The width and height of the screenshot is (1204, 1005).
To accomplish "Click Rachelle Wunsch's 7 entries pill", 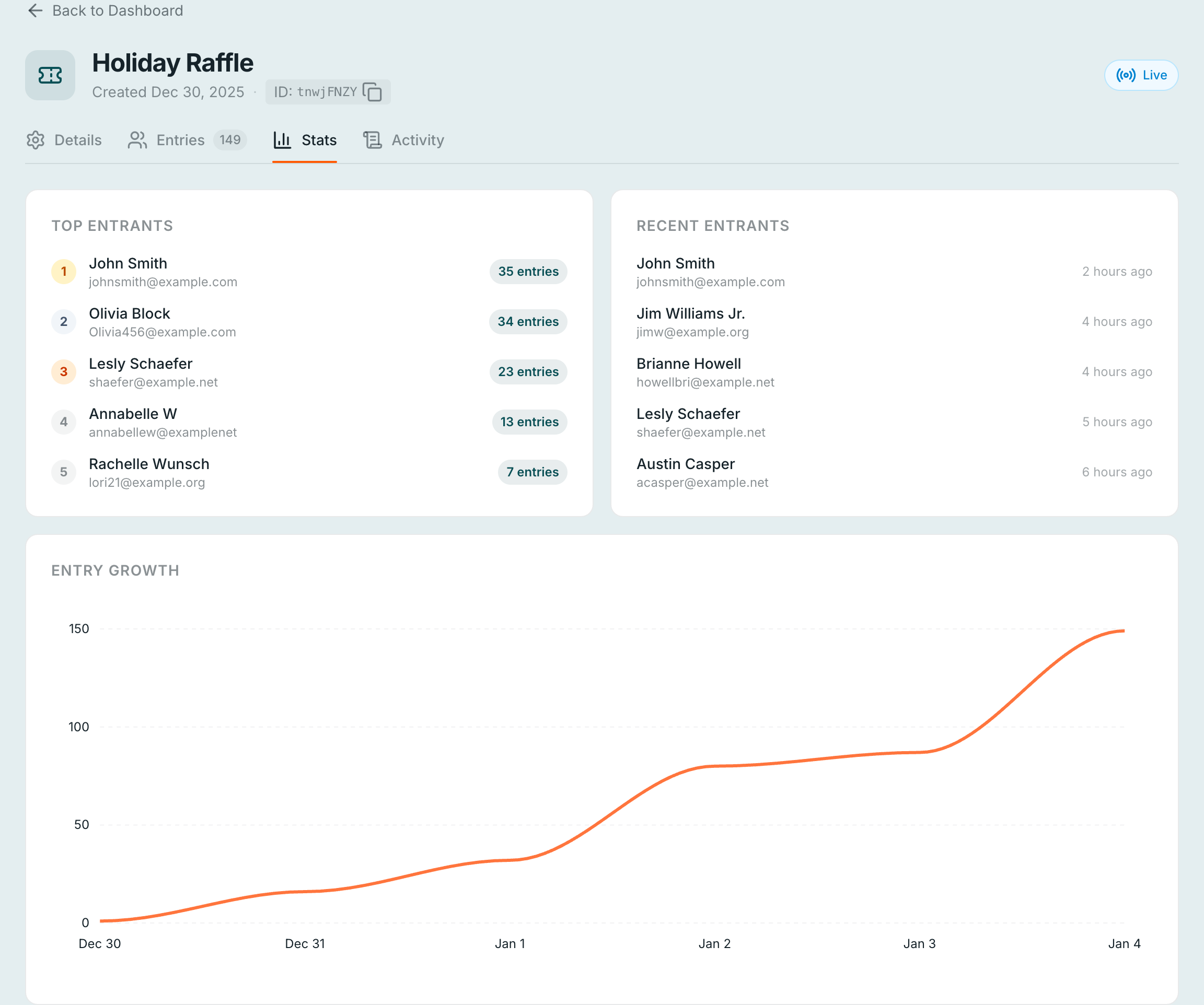I will tap(532, 472).
